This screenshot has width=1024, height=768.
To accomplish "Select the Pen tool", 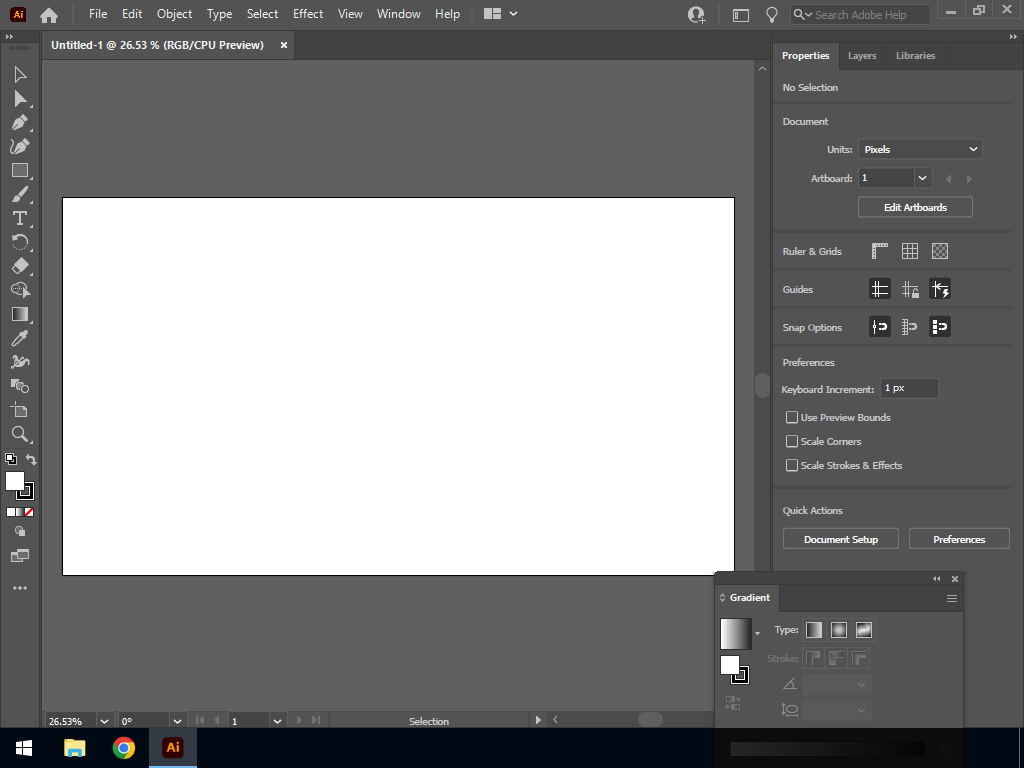I will point(20,123).
